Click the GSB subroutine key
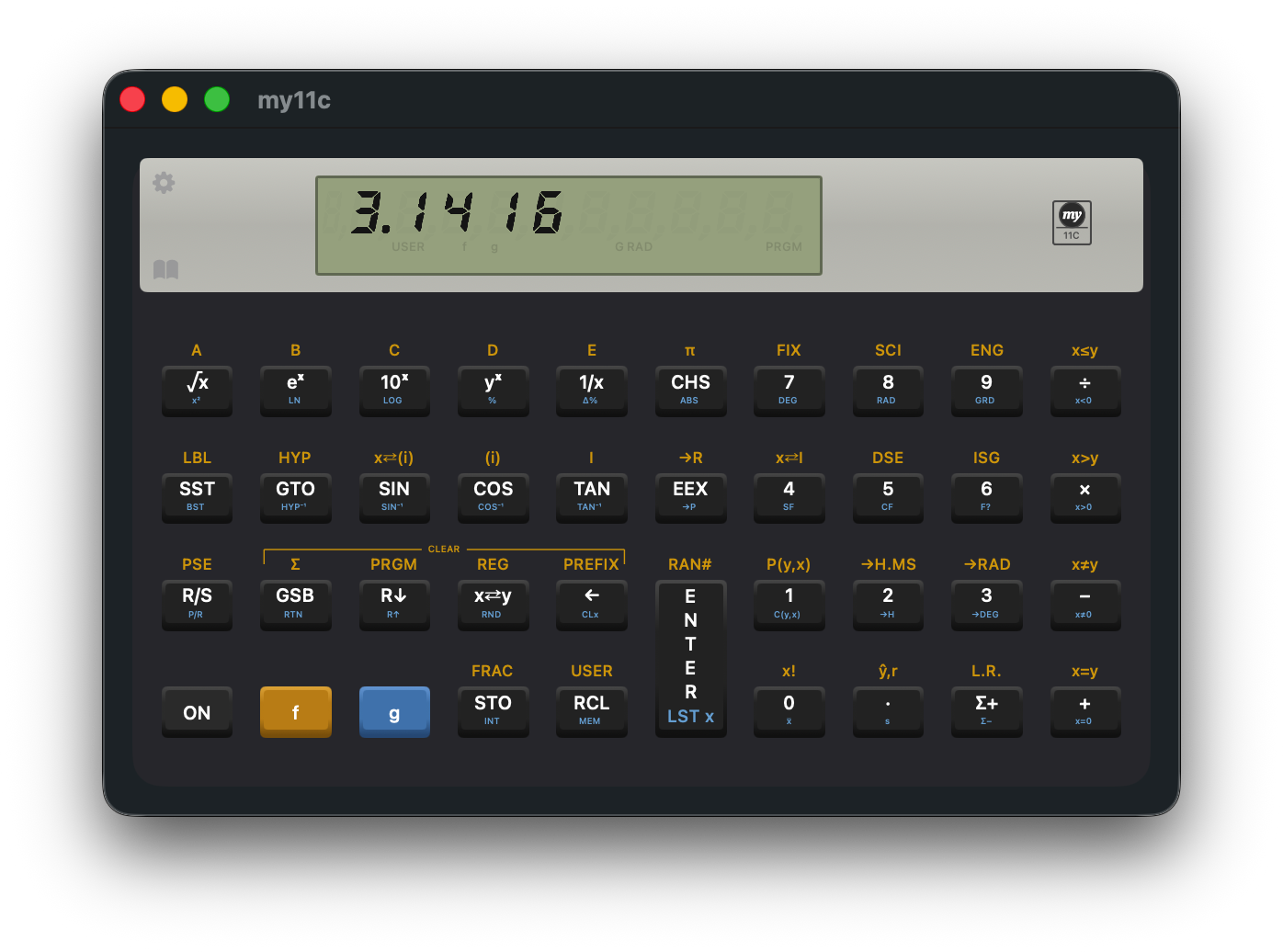This screenshot has width=1283, height=952. [295, 605]
